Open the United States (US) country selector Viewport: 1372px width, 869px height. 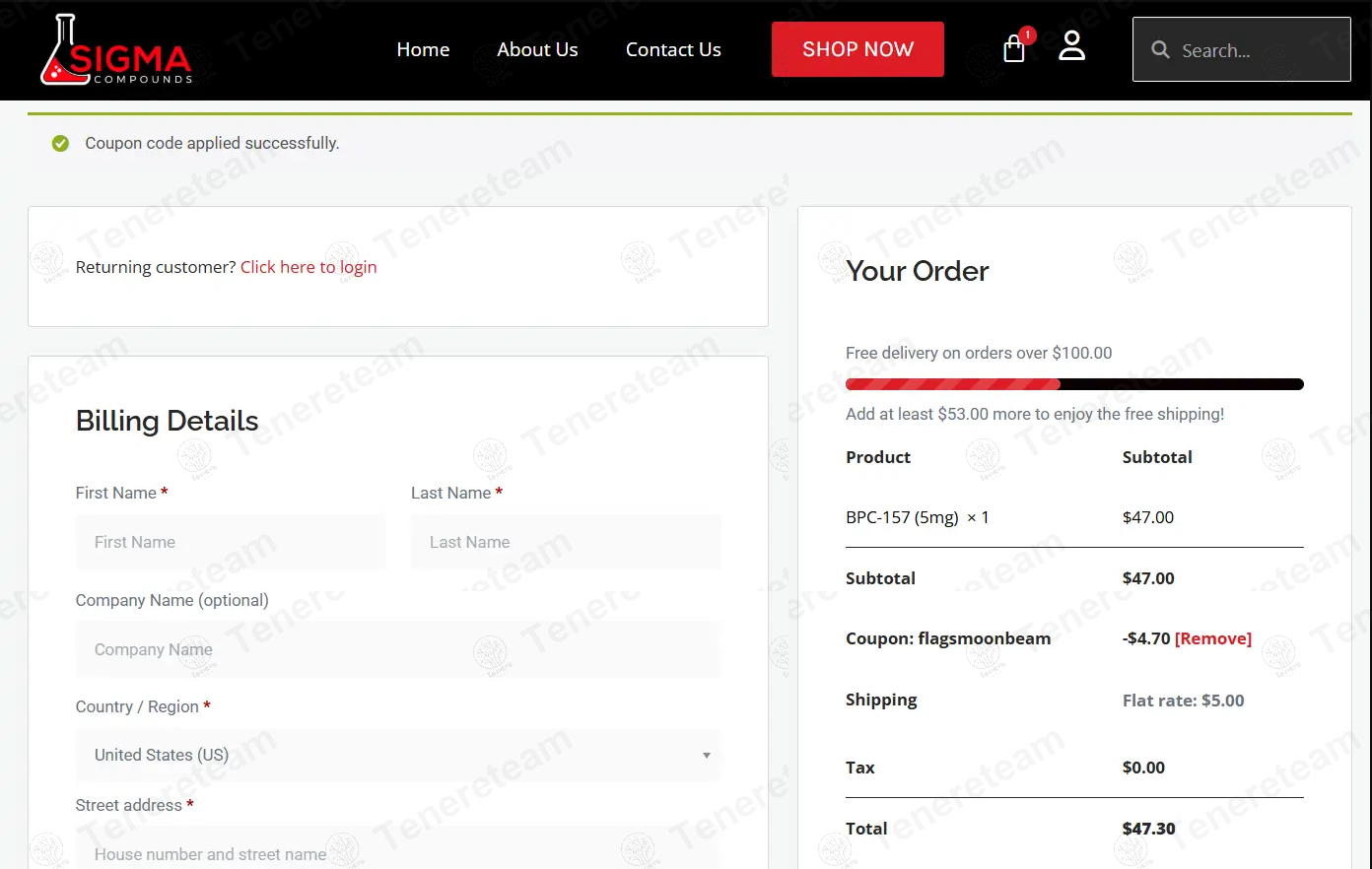398,756
